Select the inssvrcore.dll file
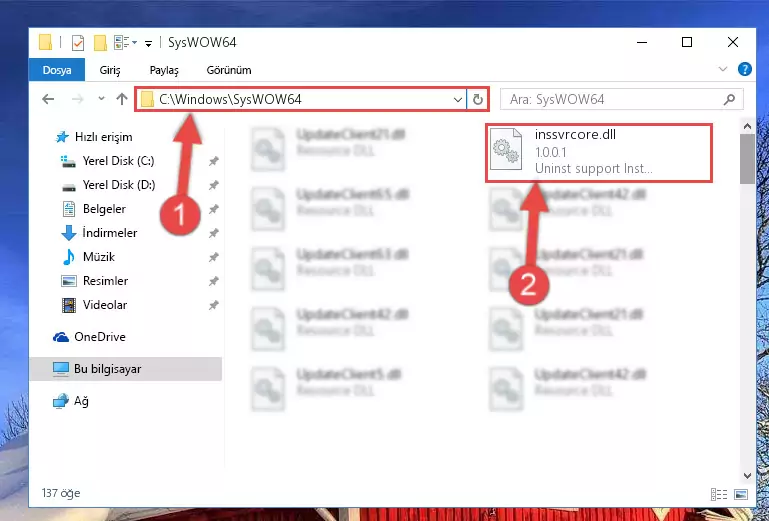Screen dimensions: 769x521 click(x=599, y=153)
